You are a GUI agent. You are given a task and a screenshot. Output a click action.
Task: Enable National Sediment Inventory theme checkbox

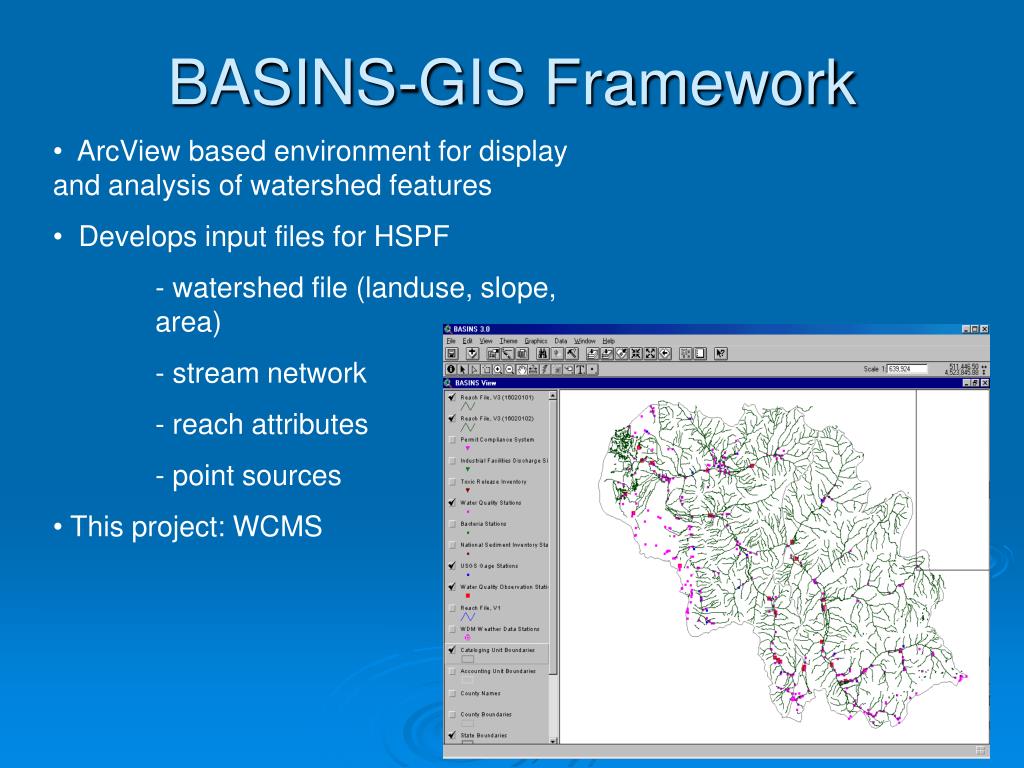tap(452, 544)
